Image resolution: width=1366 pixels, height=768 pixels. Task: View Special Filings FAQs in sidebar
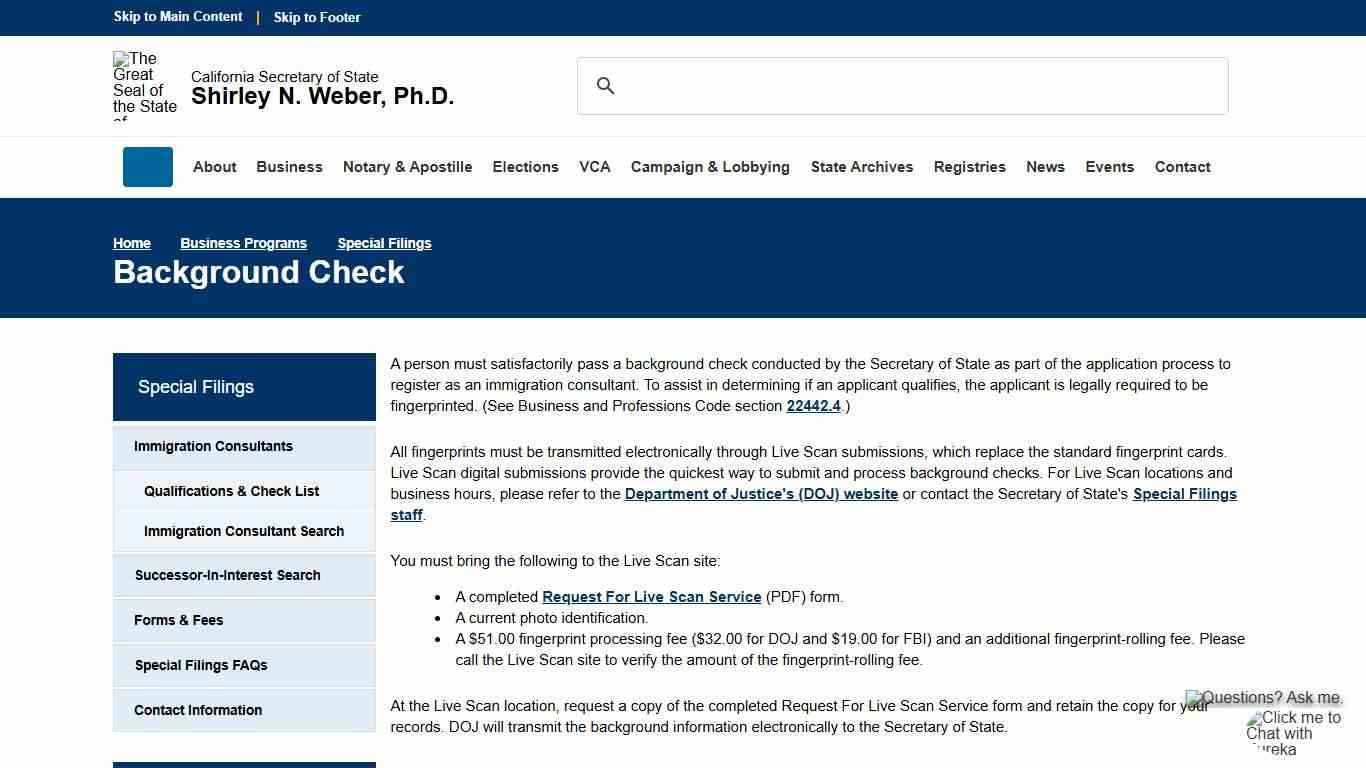201,665
